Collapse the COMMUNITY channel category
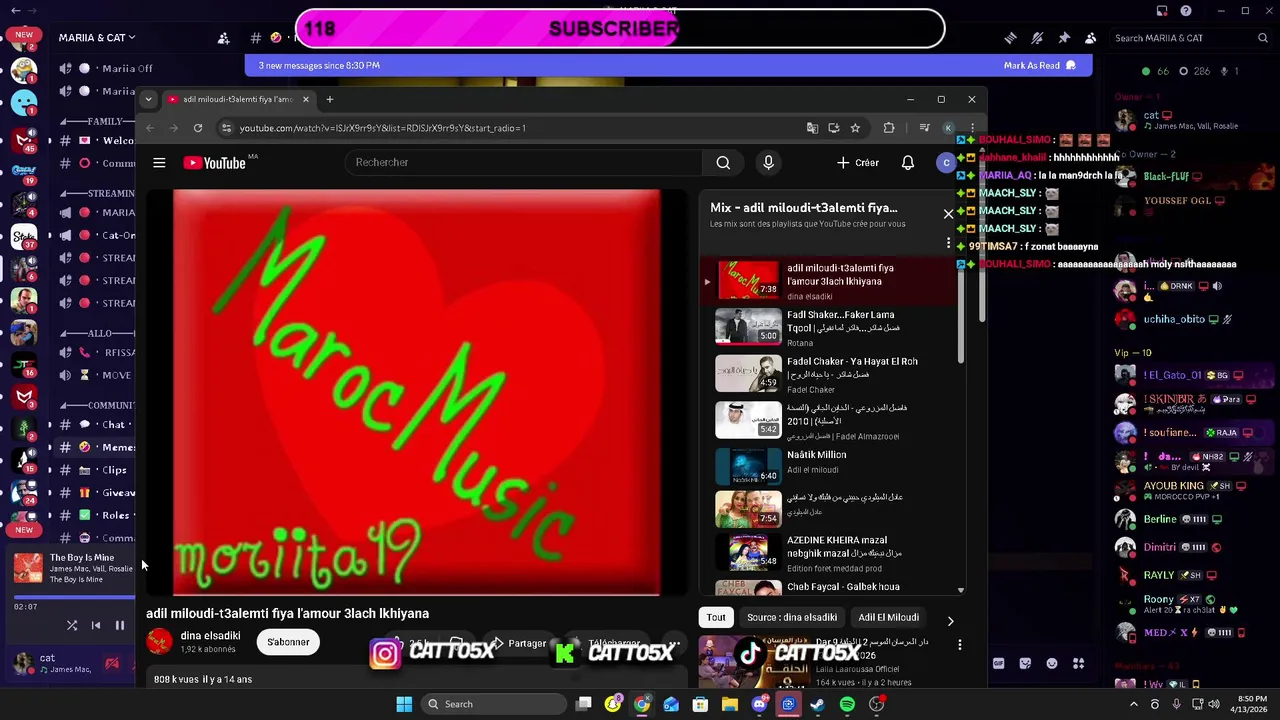The width and height of the screenshot is (1280, 720). point(97,405)
